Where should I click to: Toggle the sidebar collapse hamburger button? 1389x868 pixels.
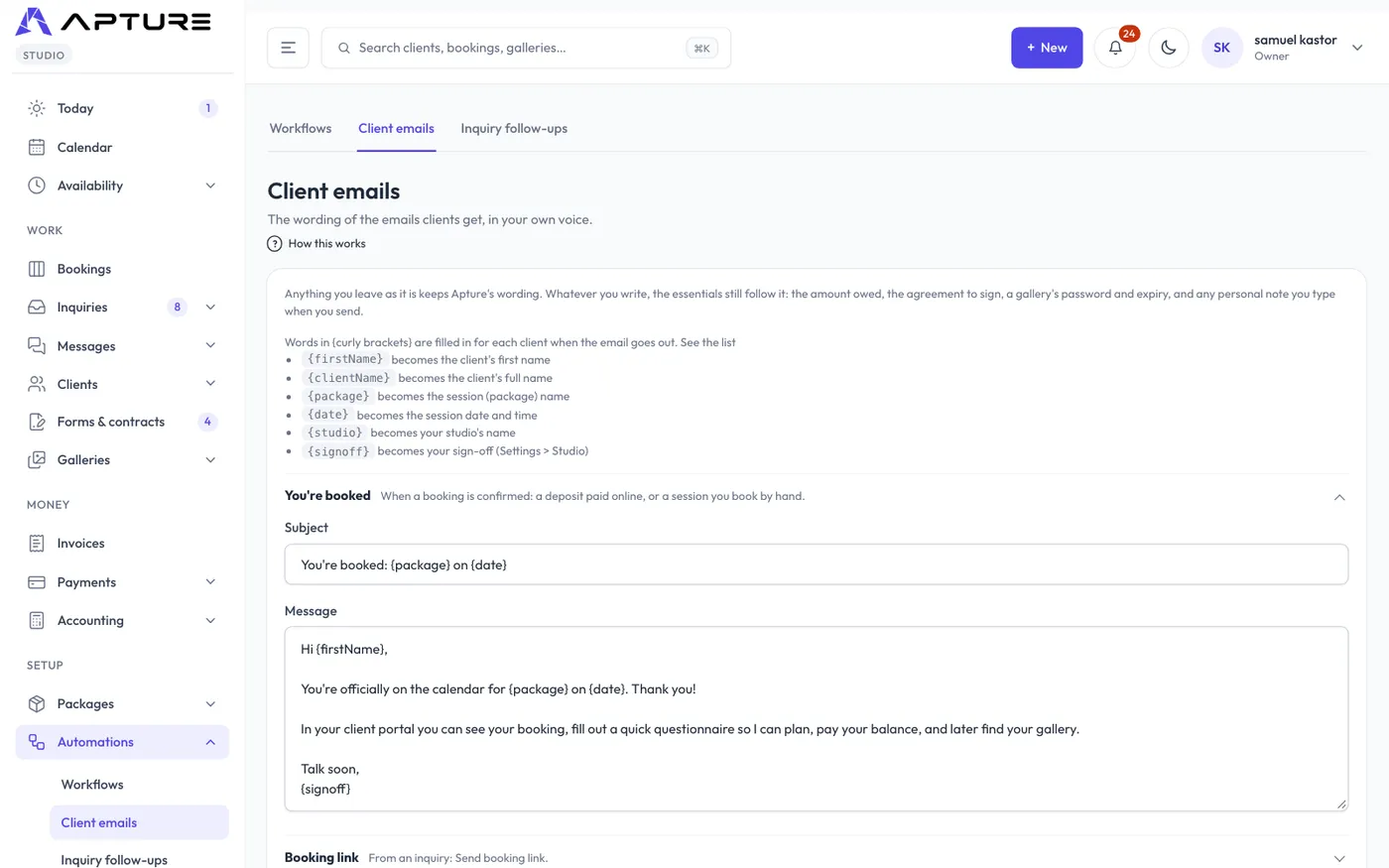pos(288,48)
